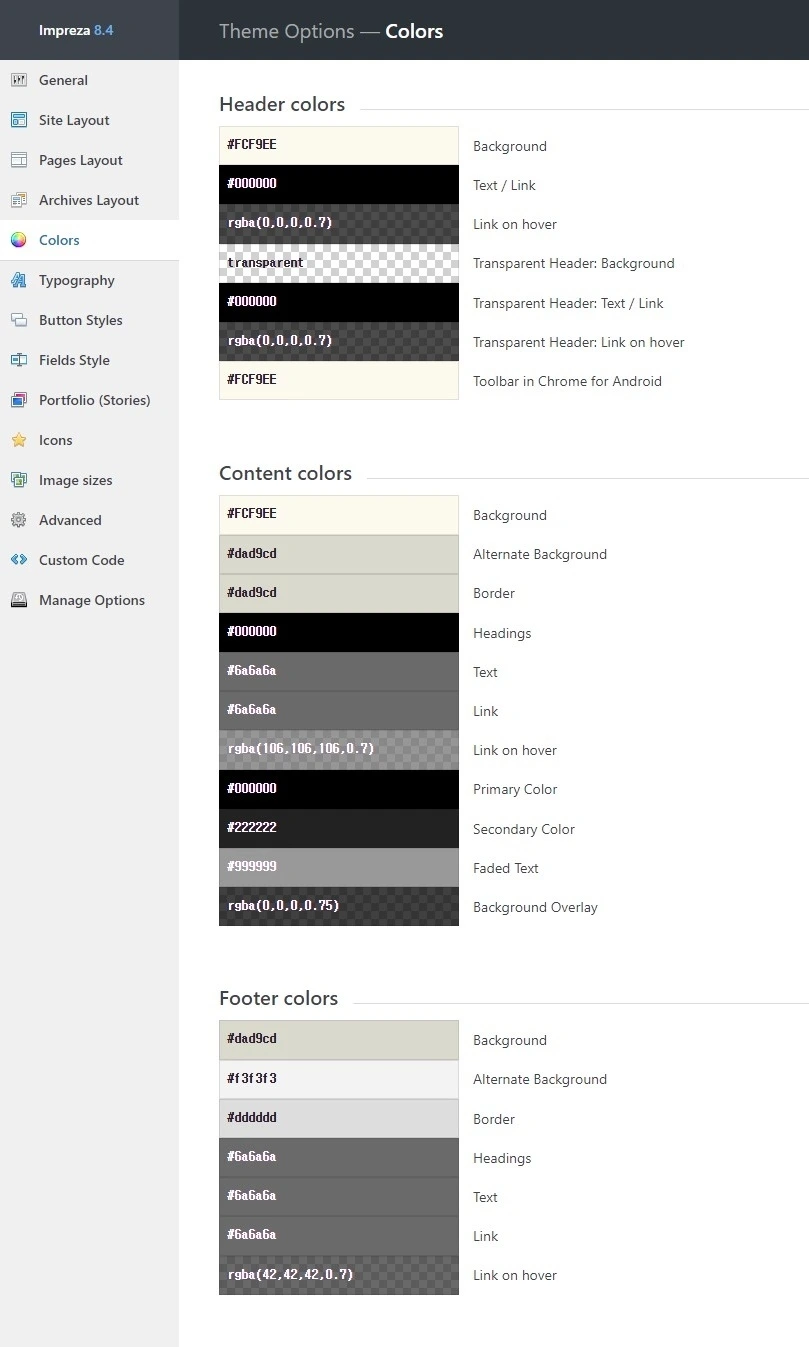Click the Background Overlay label
The image size is (809, 1347).
(535, 907)
